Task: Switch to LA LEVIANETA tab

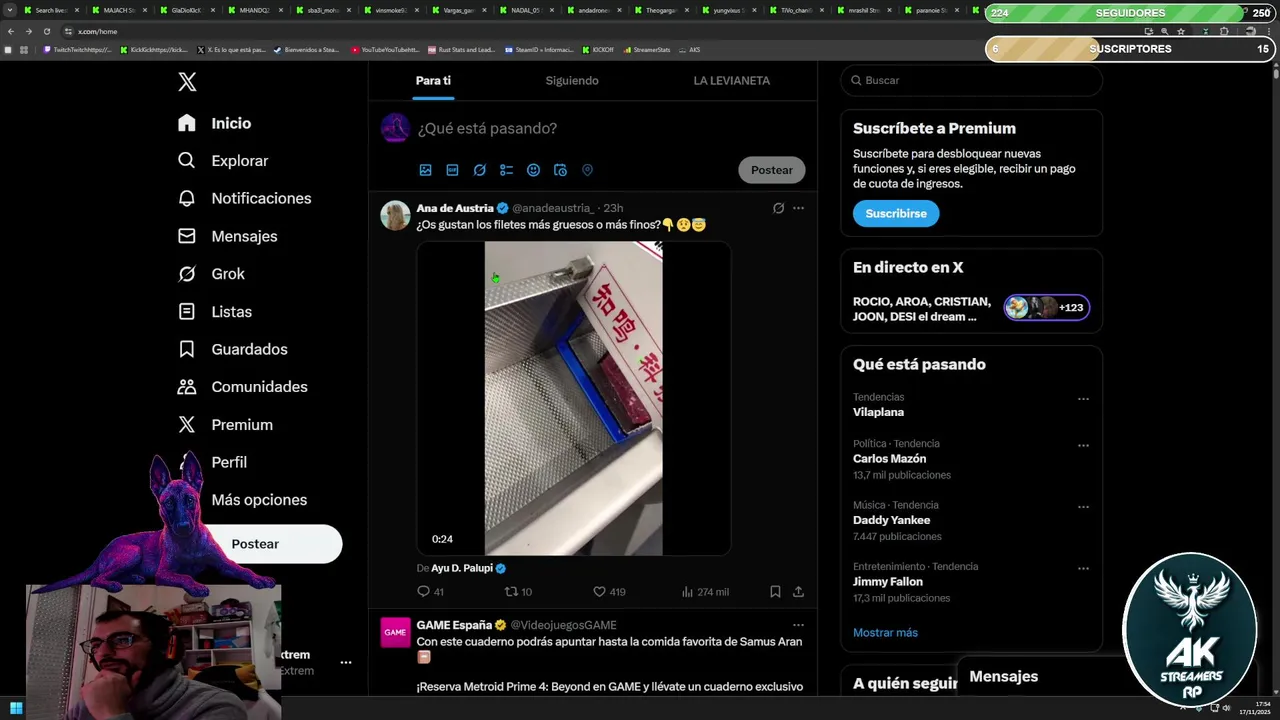Action: [732, 81]
